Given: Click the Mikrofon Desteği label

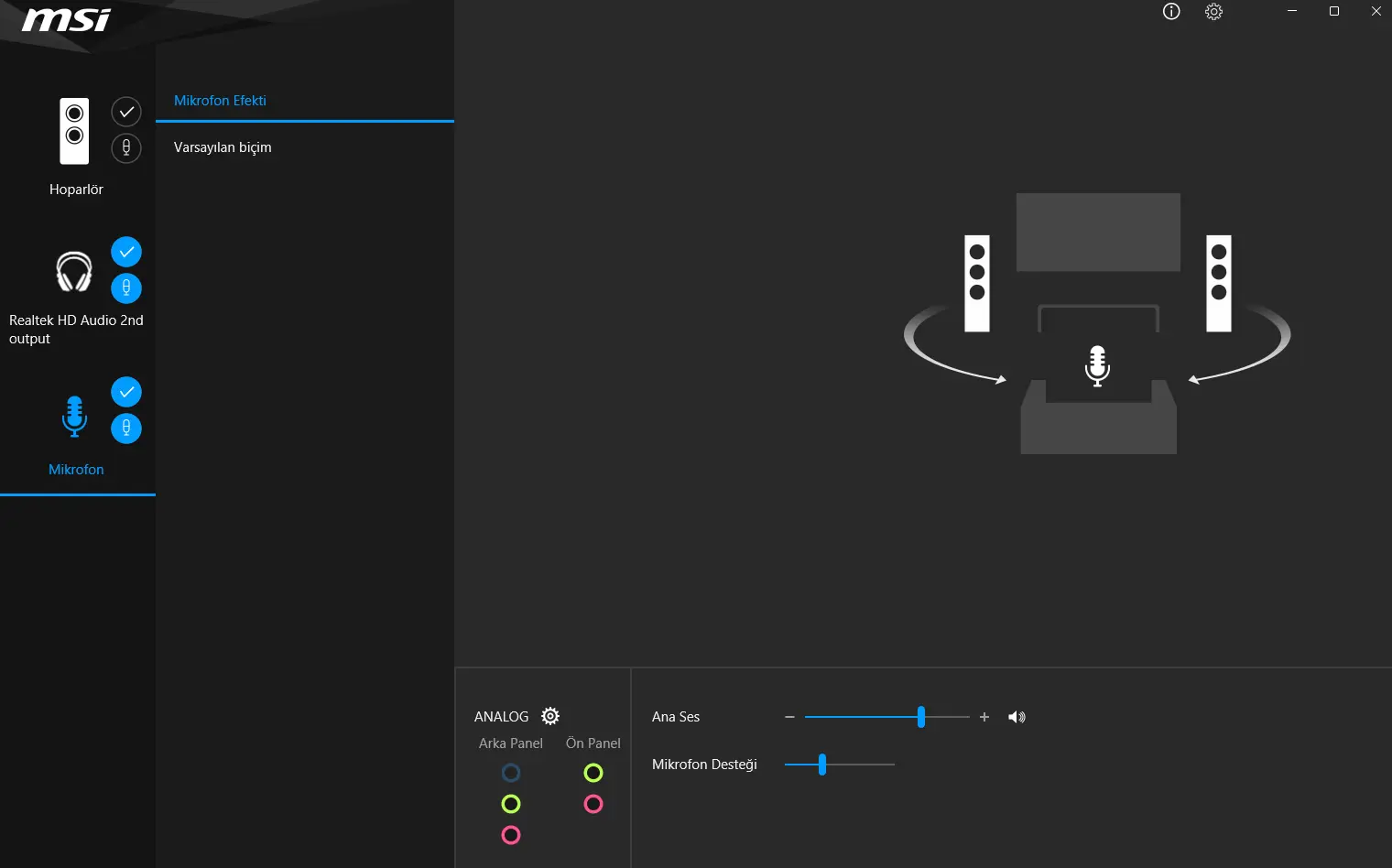Looking at the screenshot, I should (x=704, y=765).
